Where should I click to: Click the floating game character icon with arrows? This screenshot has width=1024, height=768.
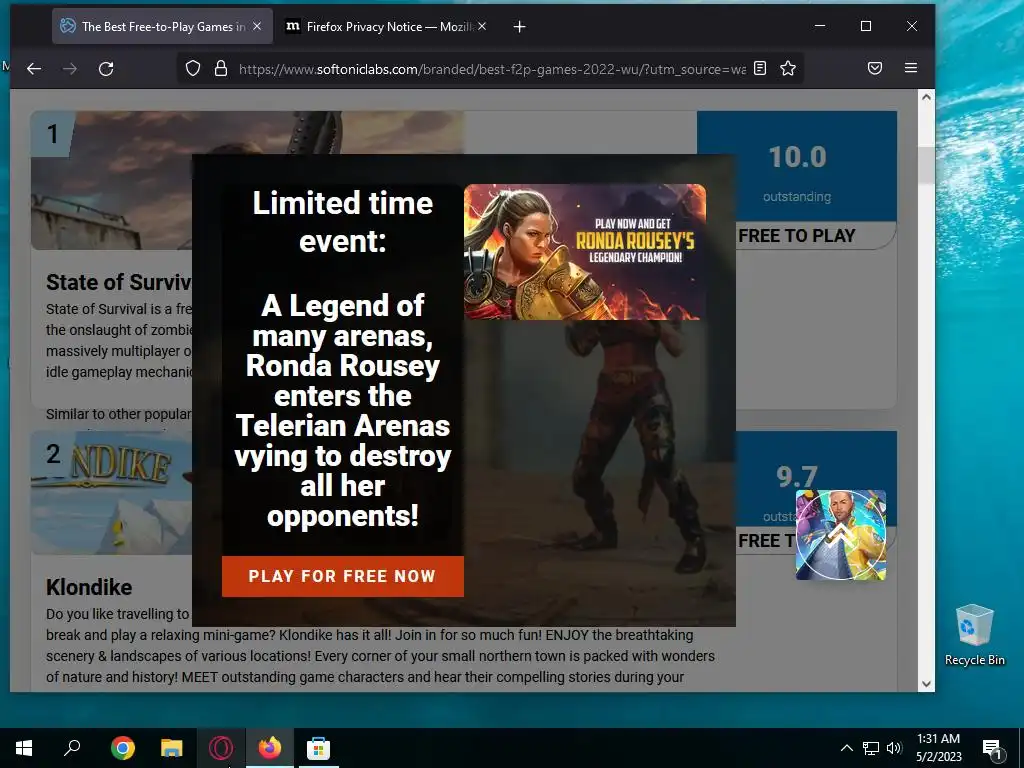841,535
